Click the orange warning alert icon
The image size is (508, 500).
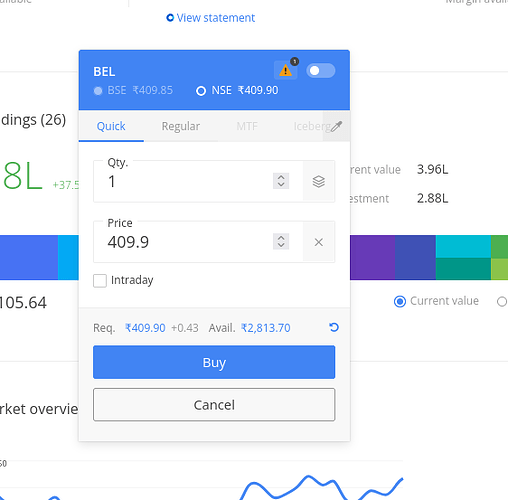tap(285, 70)
